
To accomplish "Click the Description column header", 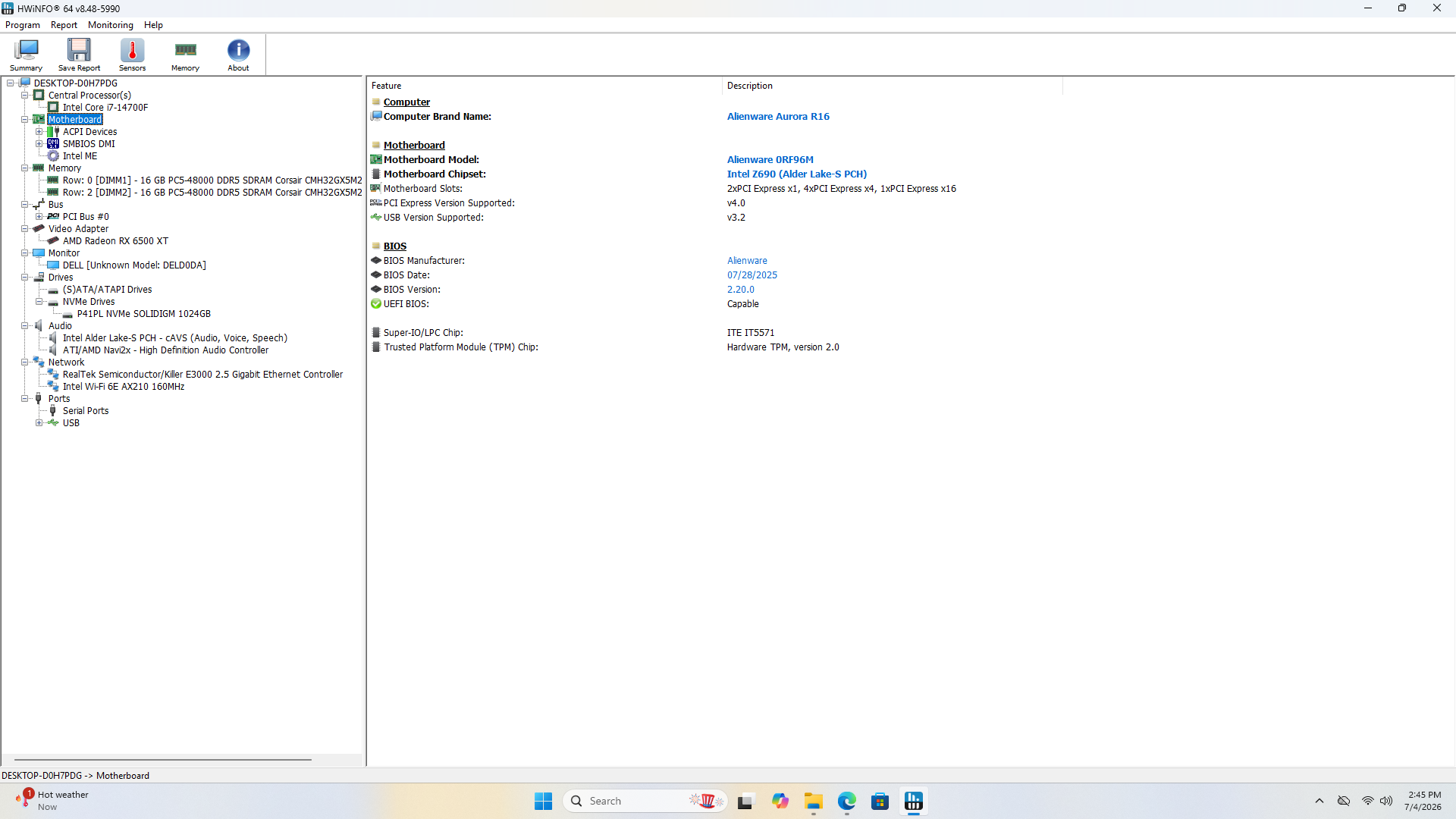I will pyautogui.click(x=893, y=86).
